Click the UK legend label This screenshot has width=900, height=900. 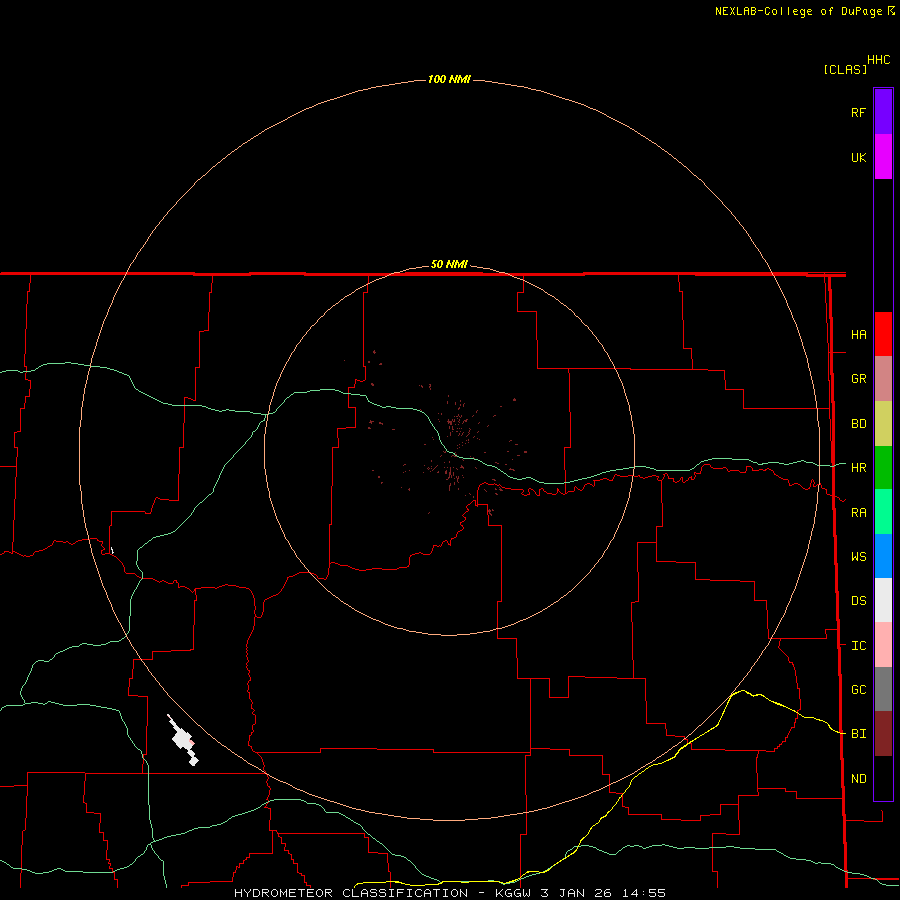coord(858,157)
